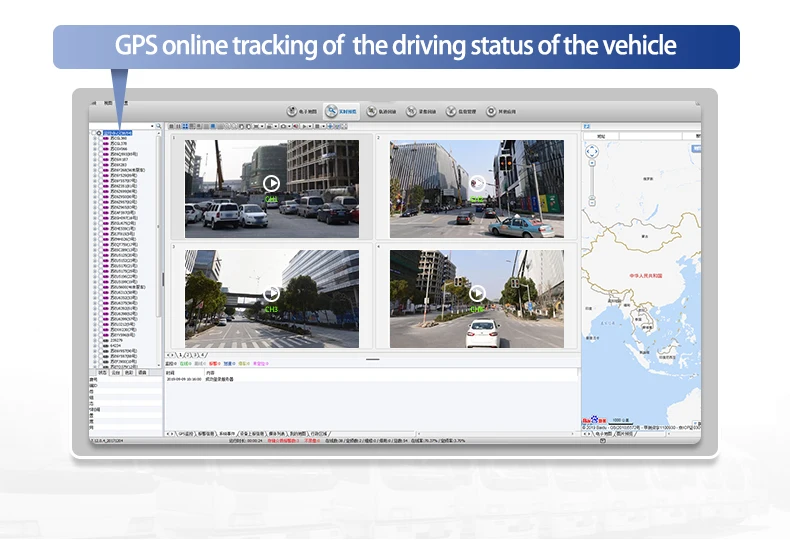Switch to four-window grid layout icon
Viewport: 790px width, 542px height.
click(x=186, y=126)
